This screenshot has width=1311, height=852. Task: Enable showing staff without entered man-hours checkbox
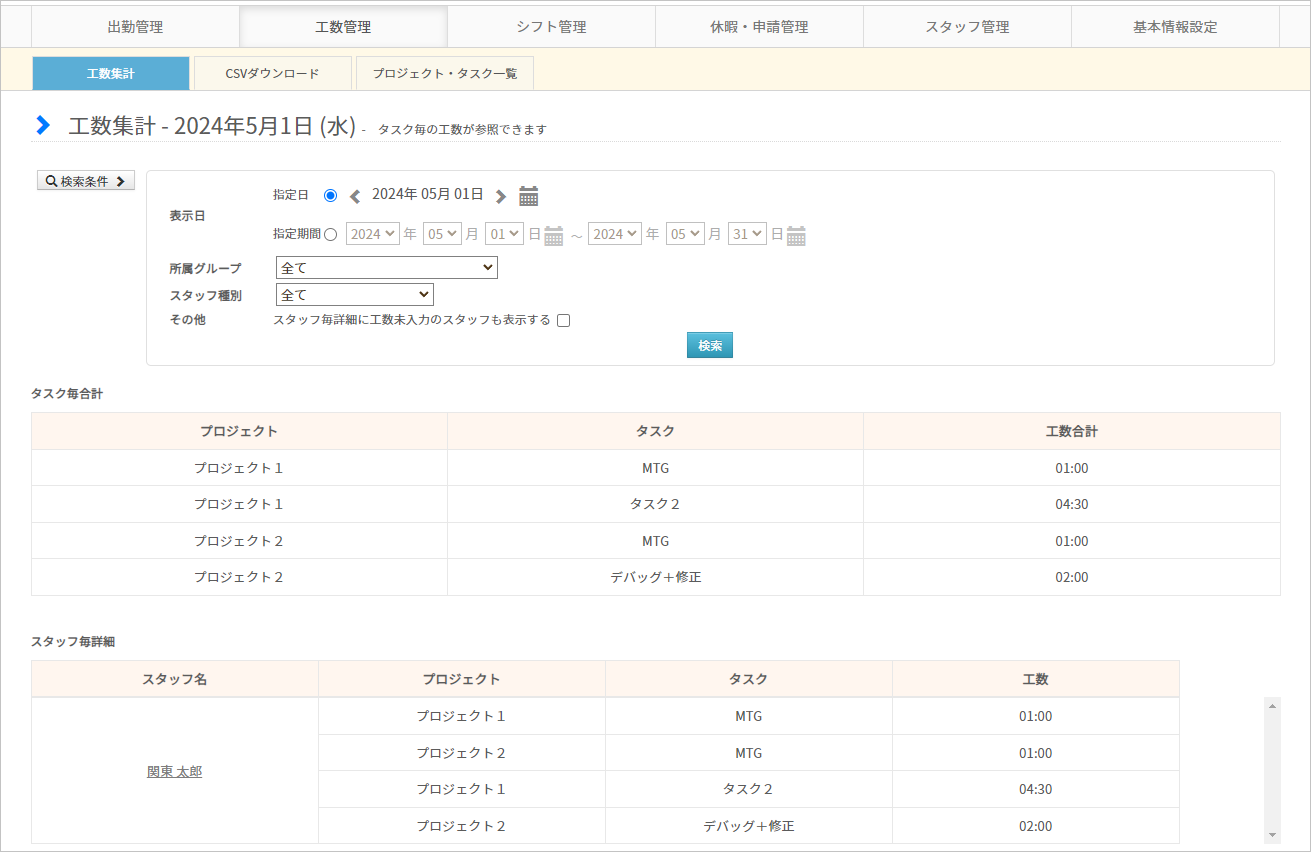(563, 321)
